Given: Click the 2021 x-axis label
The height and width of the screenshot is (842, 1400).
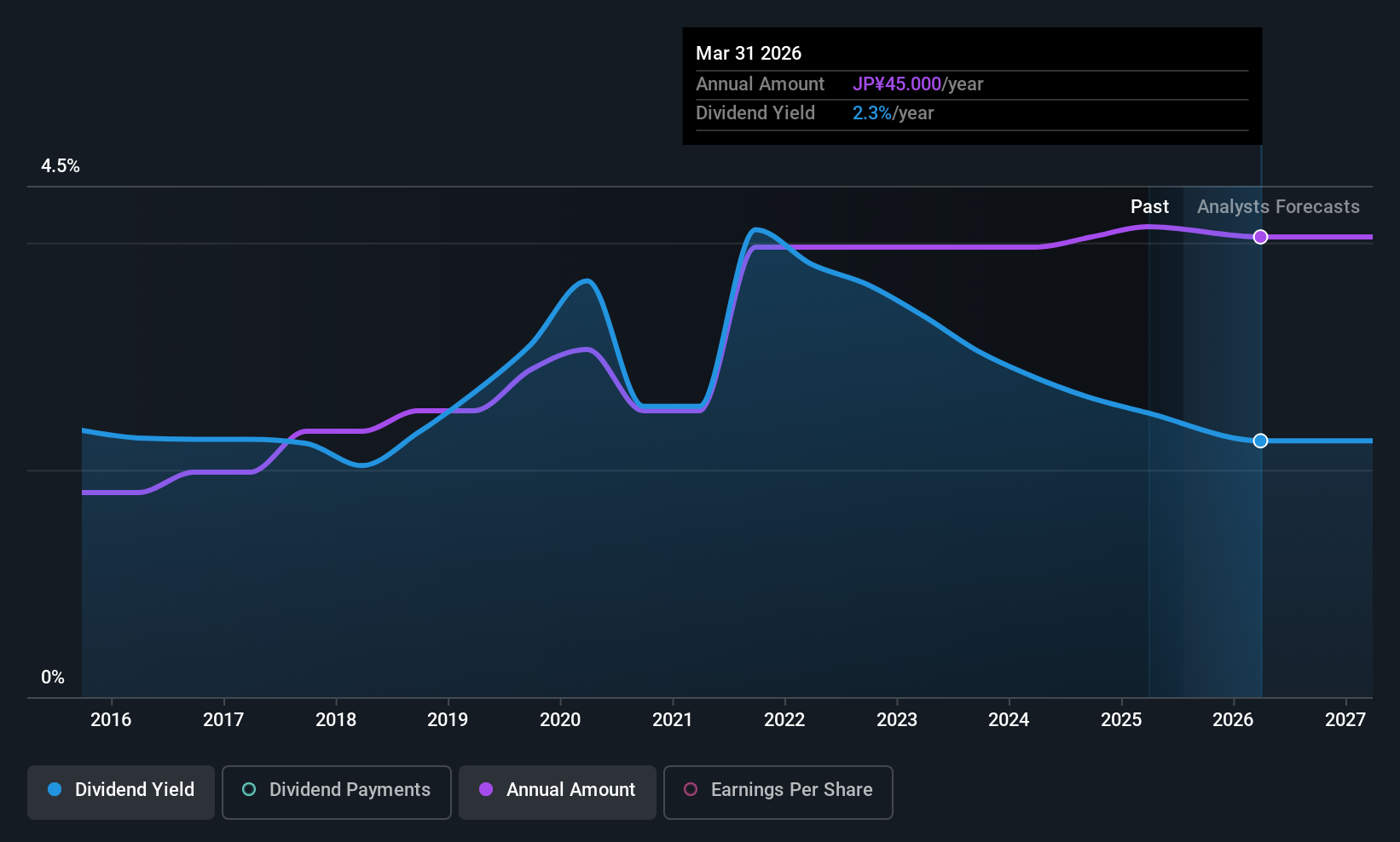Looking at the screenshot, I should pos(673,720).
